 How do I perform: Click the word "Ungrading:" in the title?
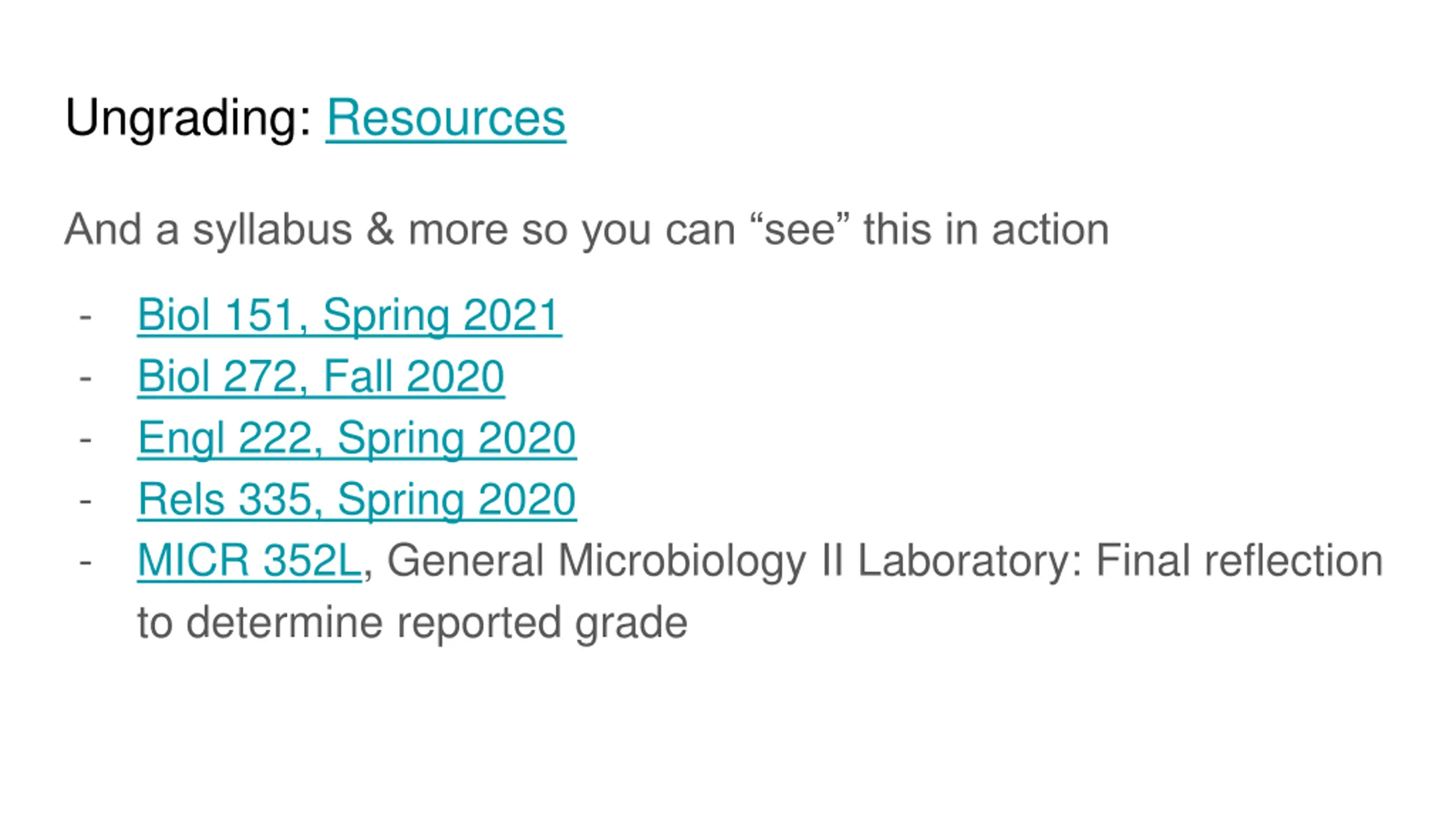coord(188,118)
